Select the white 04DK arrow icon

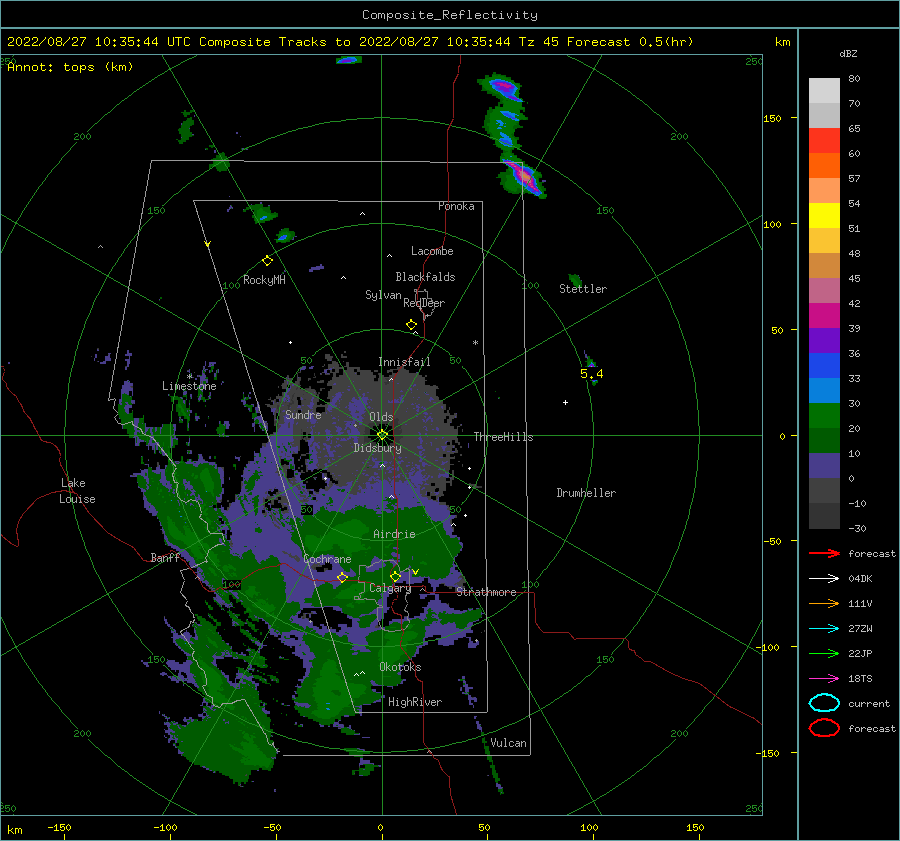point(824,578)
